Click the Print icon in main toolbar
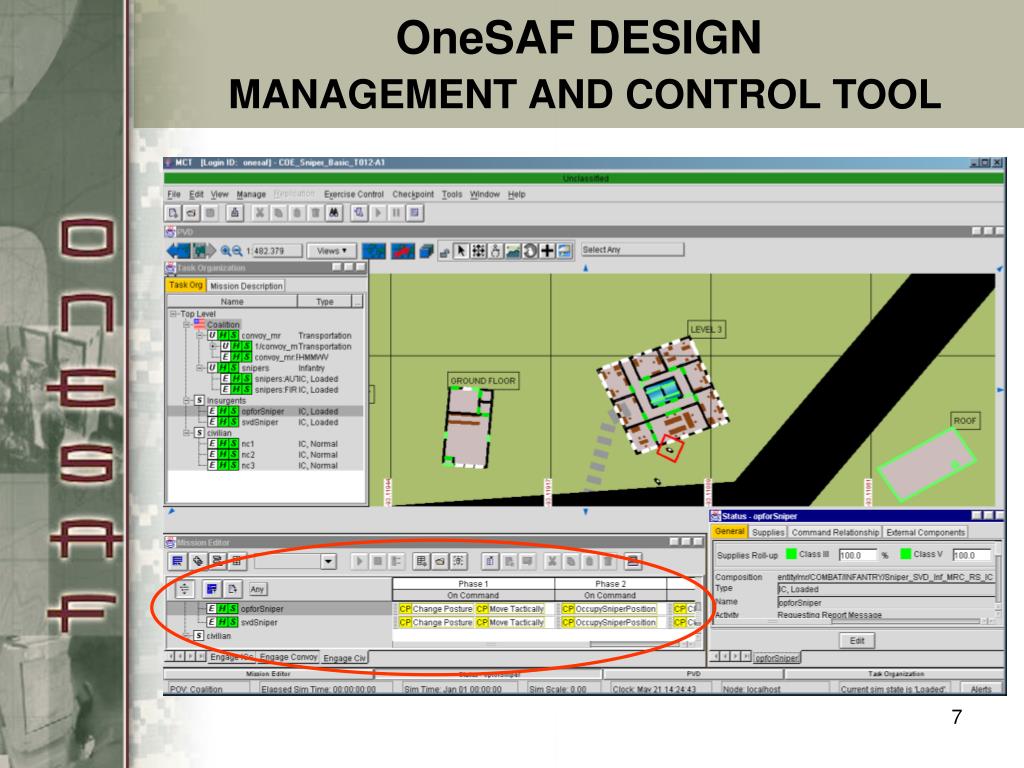 [235, 213]
